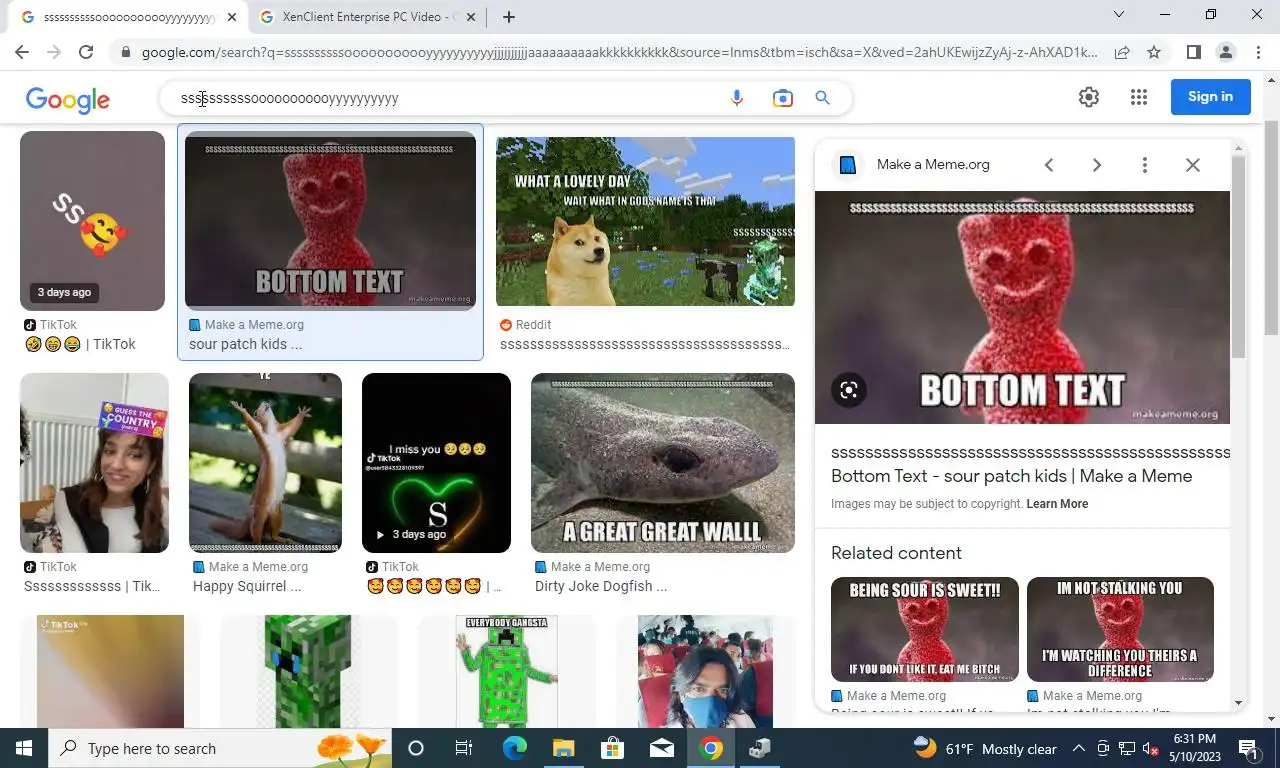Click the magnifier search button

pyautogui.click(x=823, y=98)
